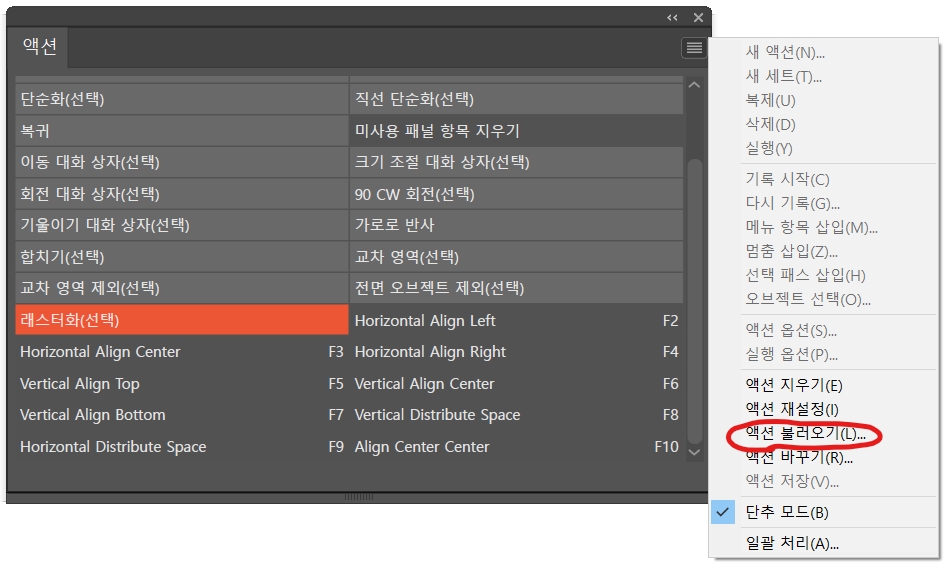Run Vertical Distribute Space action (F8)
The image size is (948, 567).
tap(516, 415)
